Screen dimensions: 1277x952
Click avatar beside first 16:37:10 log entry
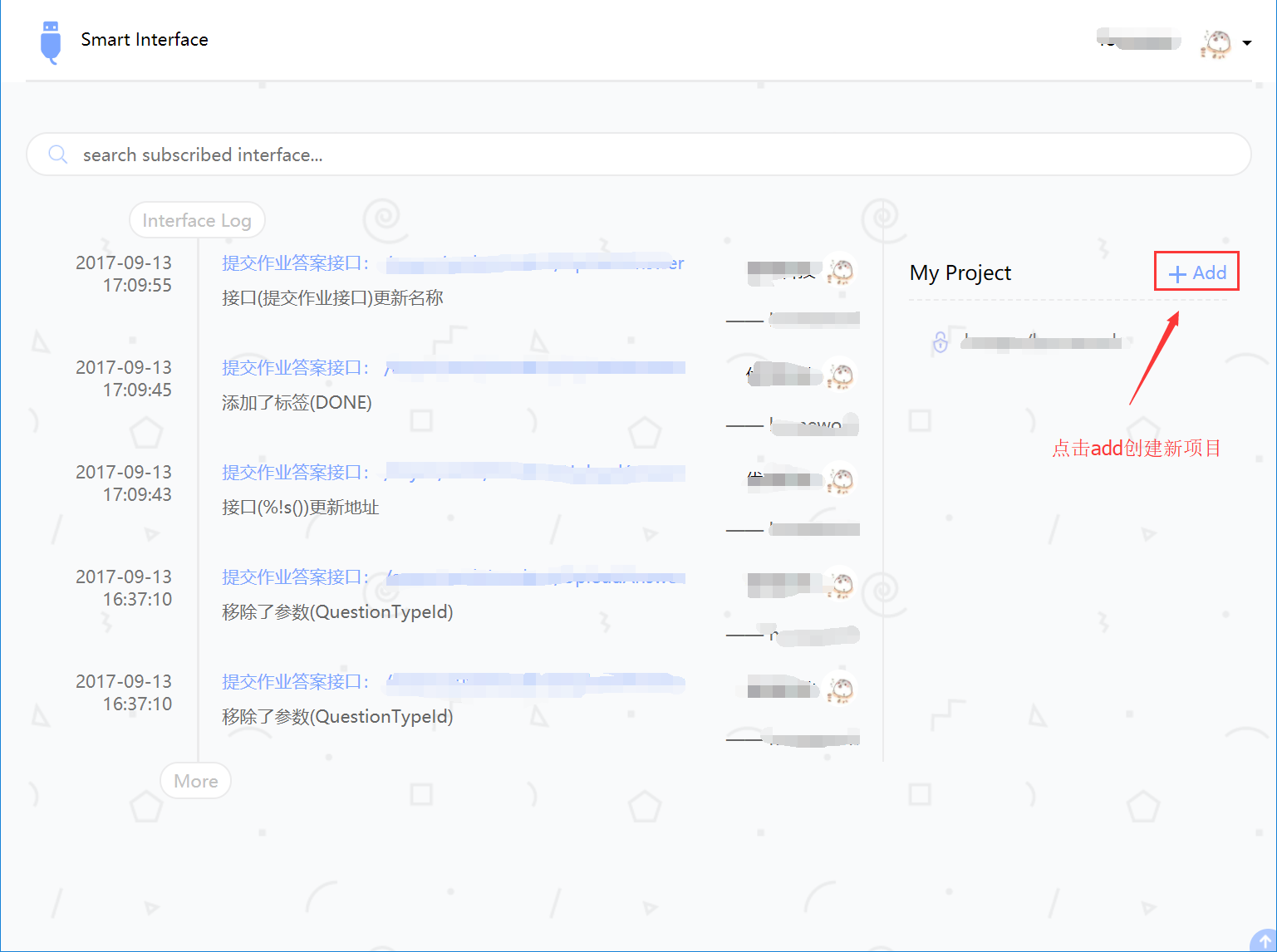[841, 584]
